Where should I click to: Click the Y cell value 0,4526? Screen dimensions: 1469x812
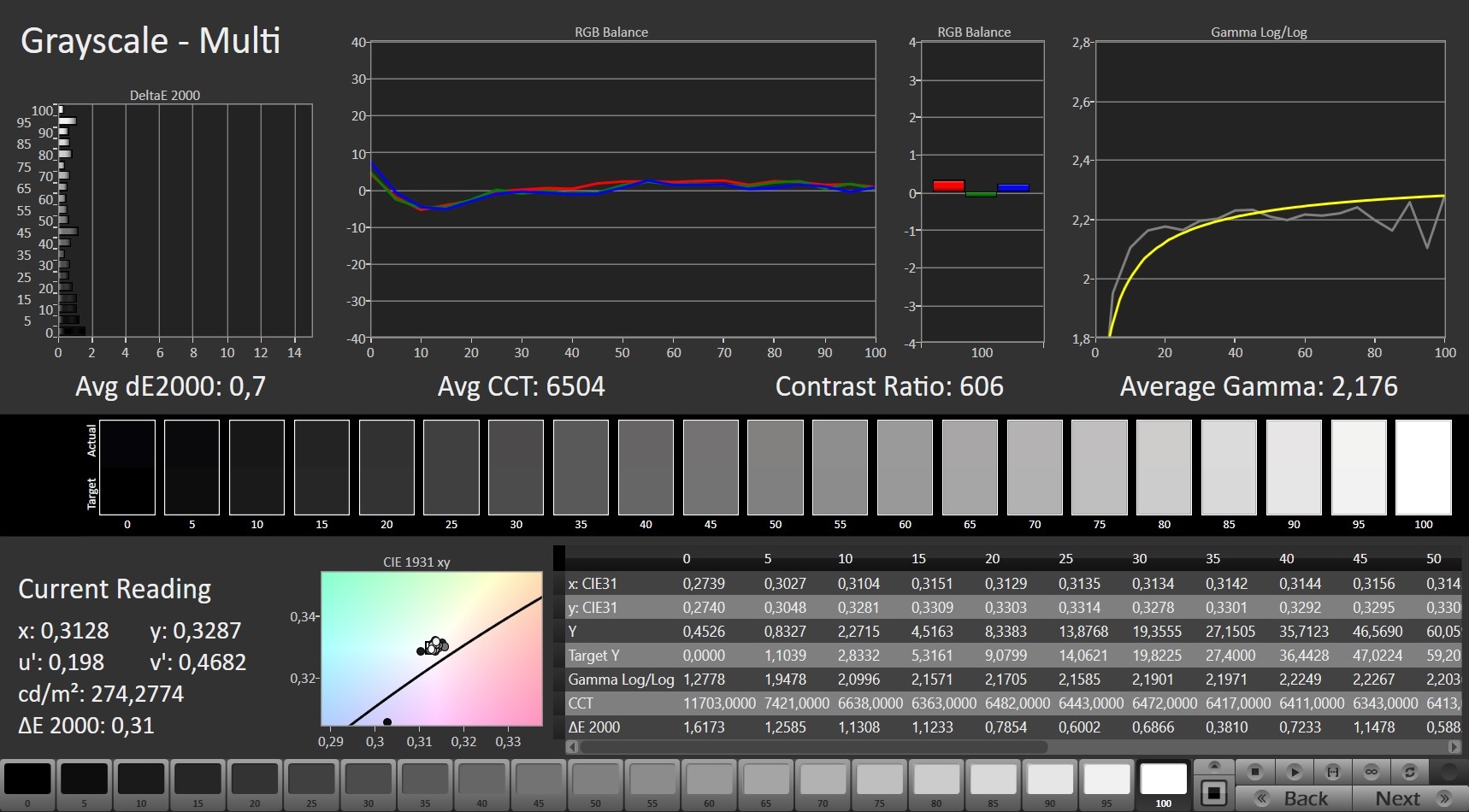coord(704,632)
